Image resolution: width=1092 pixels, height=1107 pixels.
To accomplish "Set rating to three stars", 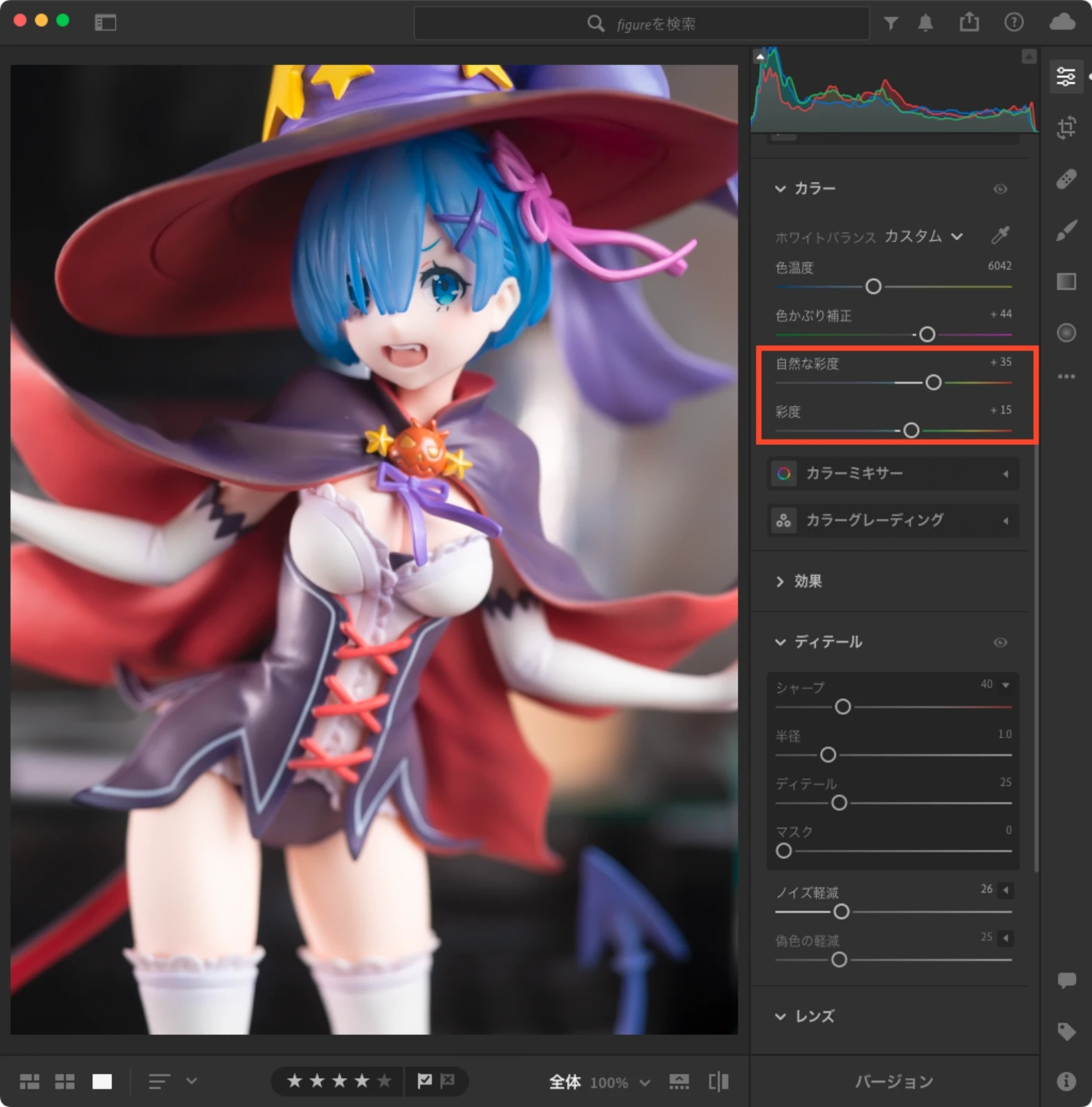I will coord(340,1081).
